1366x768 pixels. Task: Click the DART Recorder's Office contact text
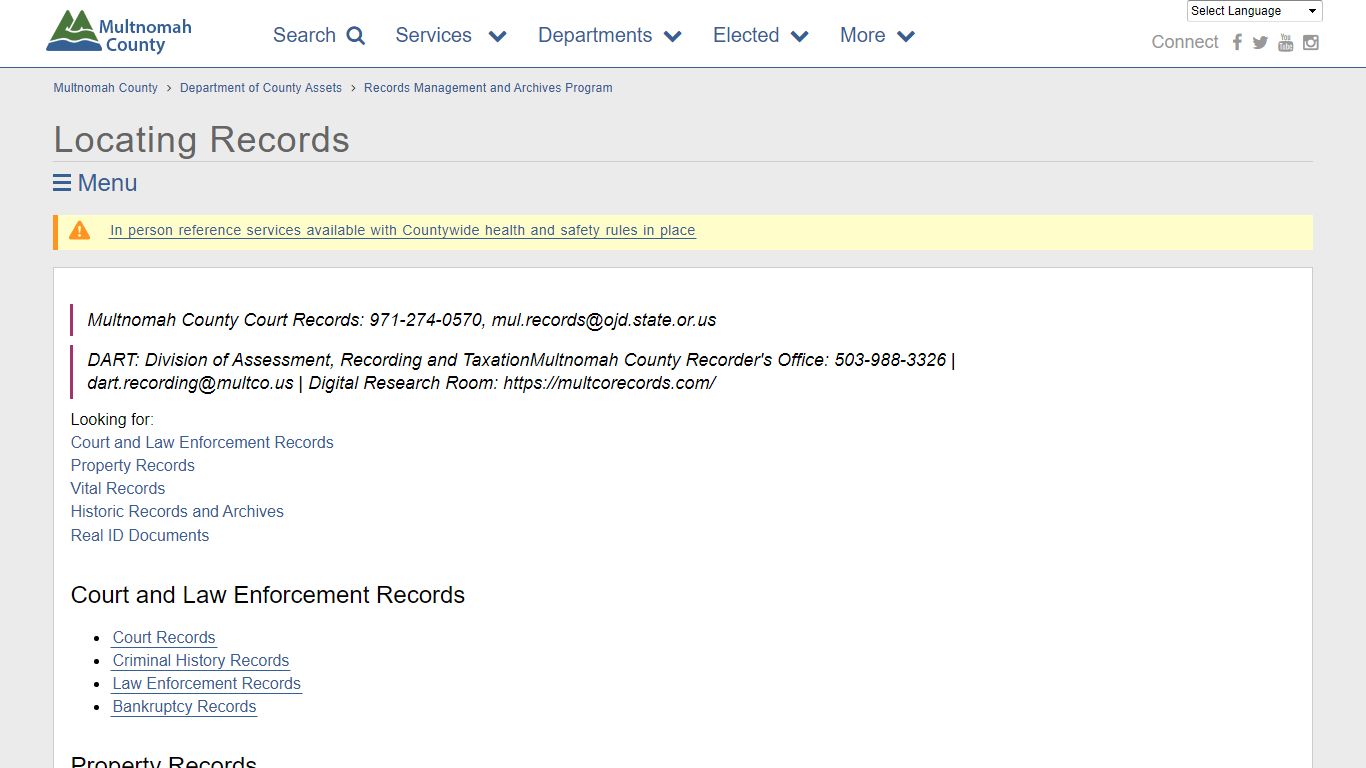coord(521,371)
